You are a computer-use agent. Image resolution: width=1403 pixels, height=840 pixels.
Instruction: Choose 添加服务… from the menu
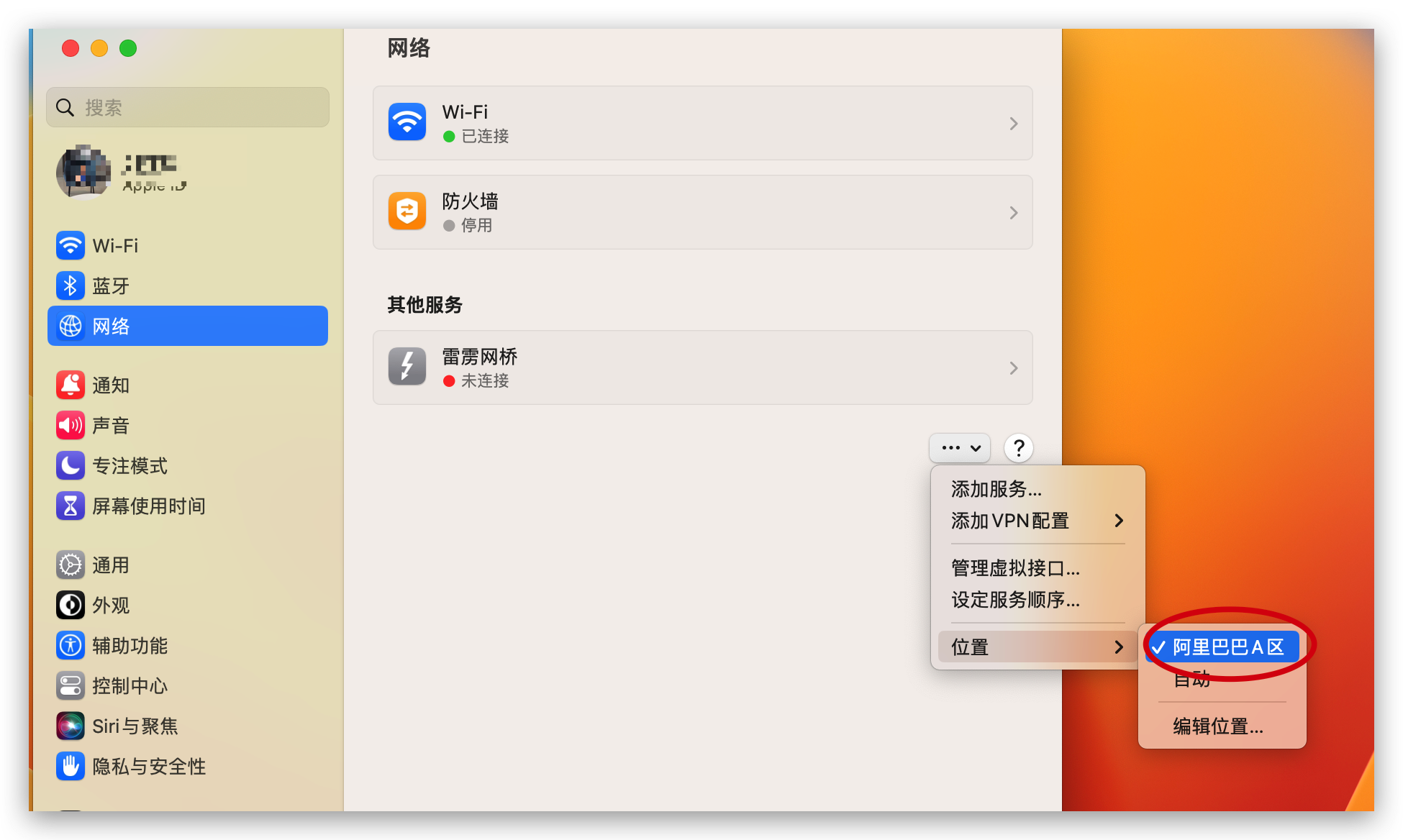coord(996,489)
